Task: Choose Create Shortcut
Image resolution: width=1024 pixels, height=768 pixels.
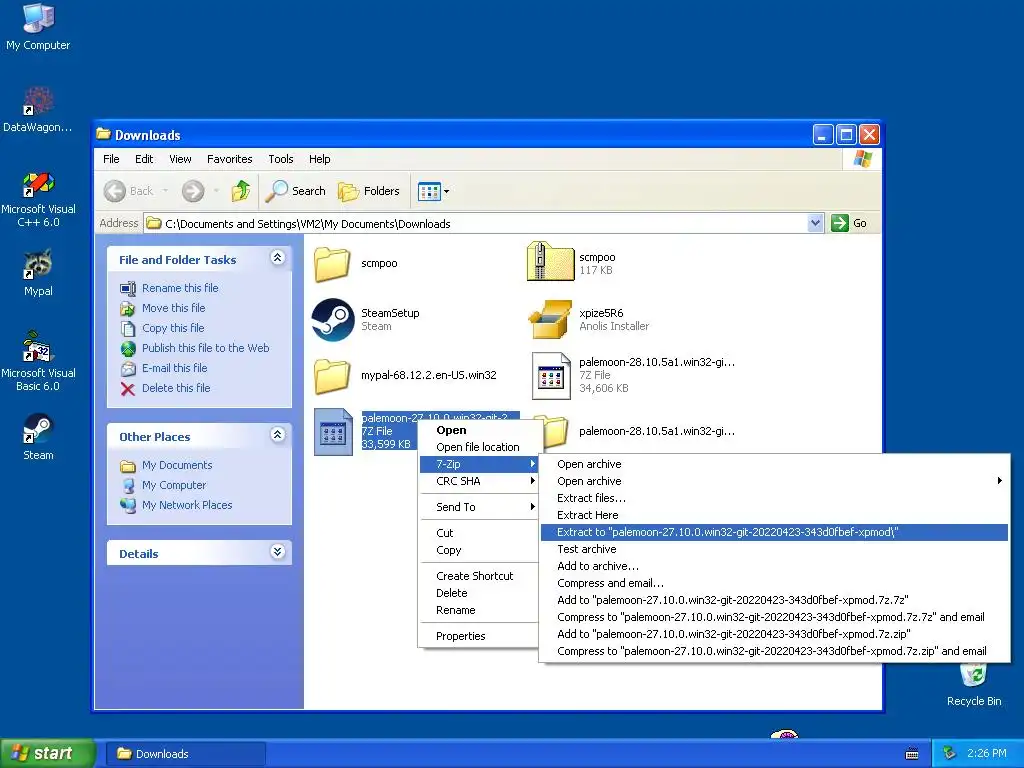Action: point(479,576)
